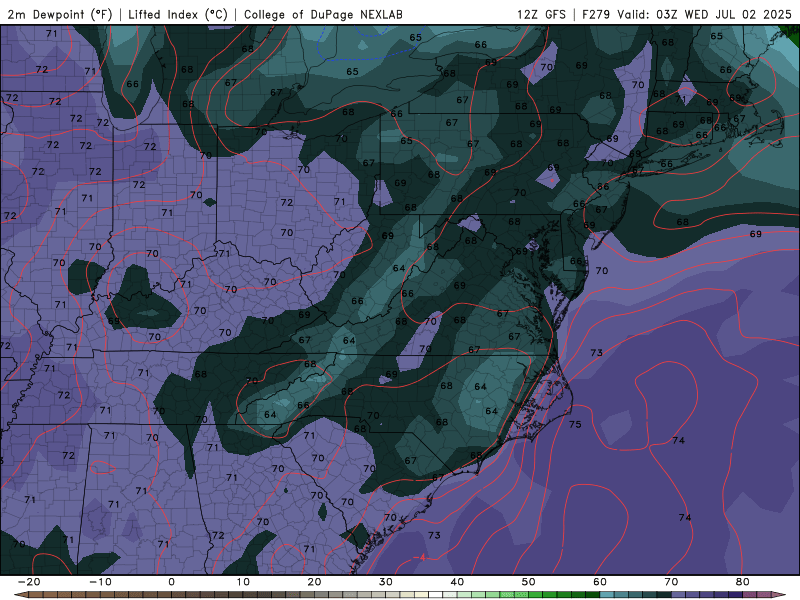Viewport: 800px width, 600px height.
Task: Click the 75 dewpoint value offshore
Action: point(575,424)
